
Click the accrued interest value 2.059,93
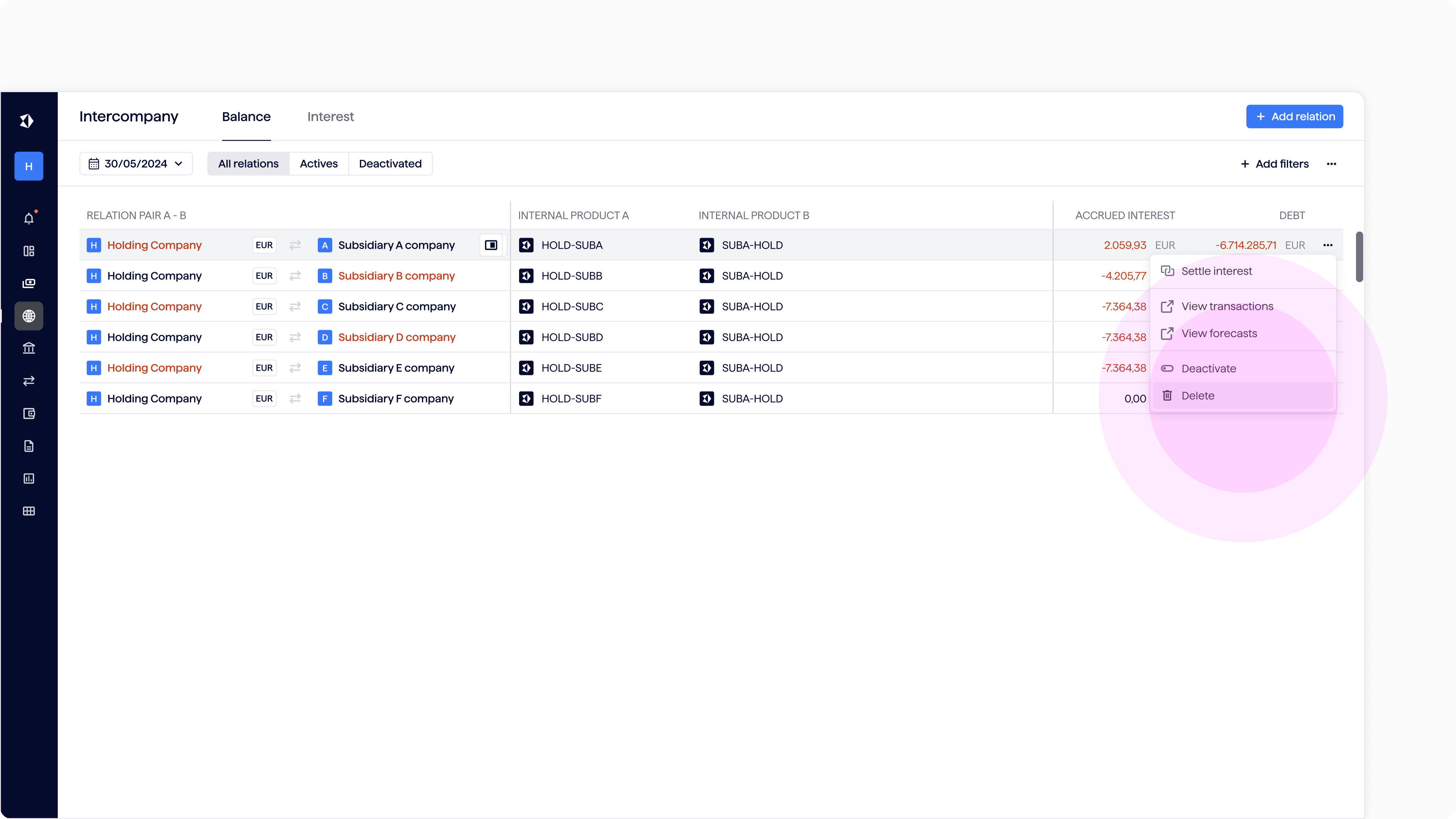1125,245
